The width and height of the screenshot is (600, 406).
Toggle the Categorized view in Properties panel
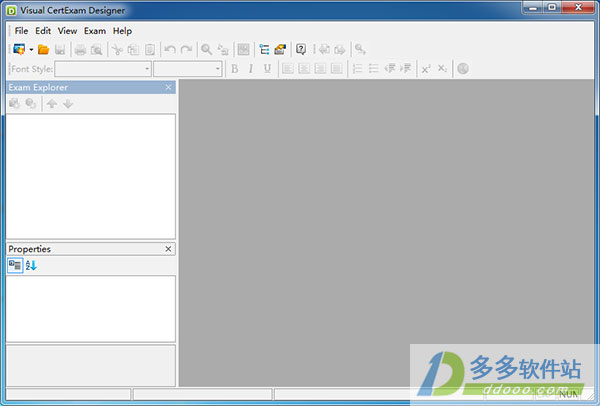click(15, 265)
